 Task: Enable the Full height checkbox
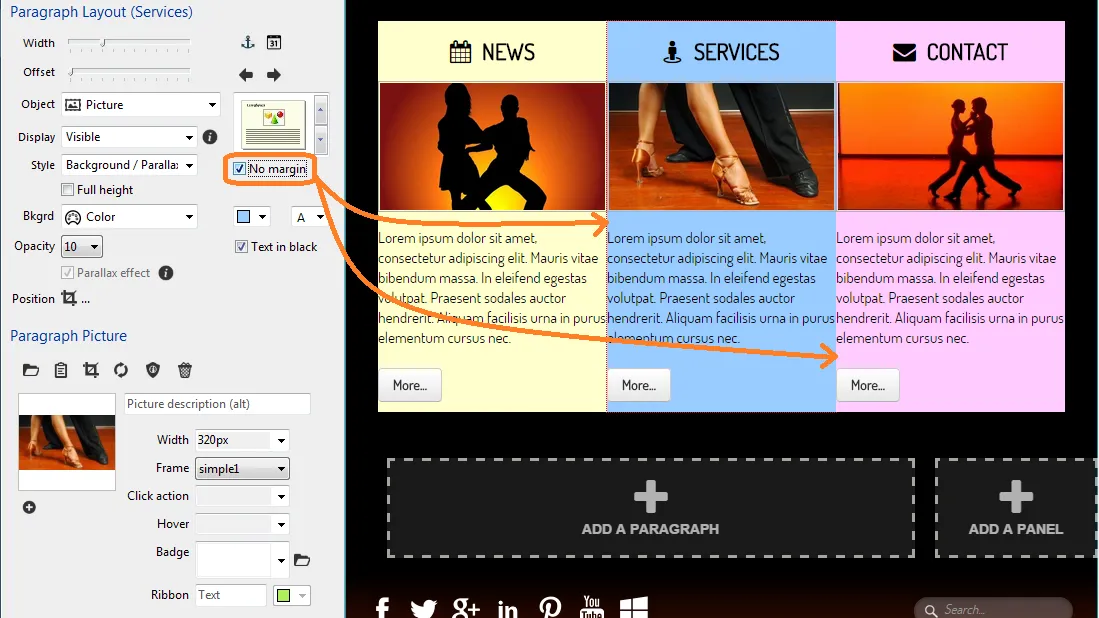point(68,190)
